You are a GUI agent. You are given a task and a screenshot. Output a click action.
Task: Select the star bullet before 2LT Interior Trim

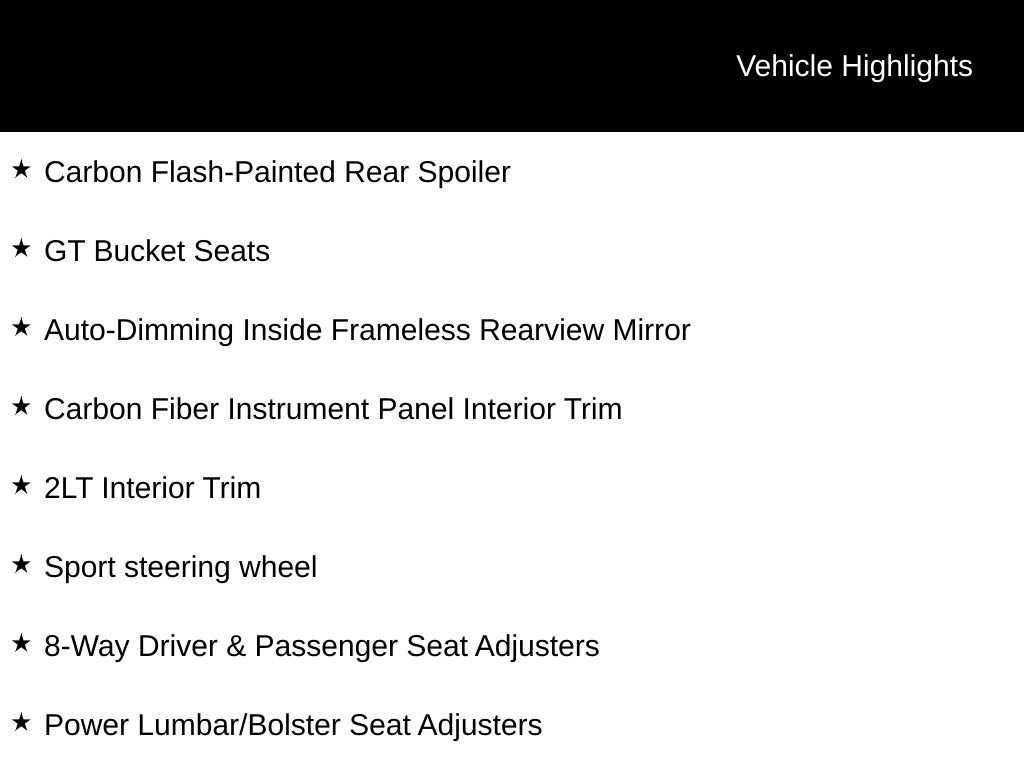coord(21,486)
